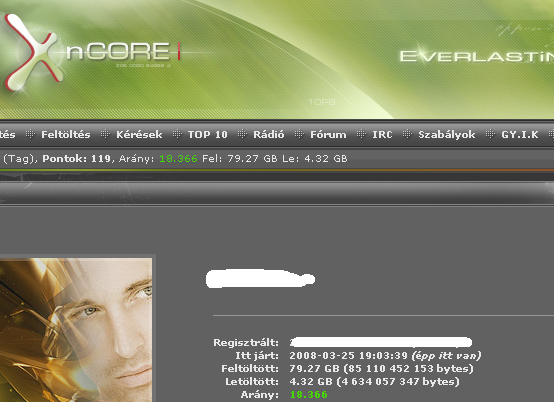Open the IRC menu link
554x402 pixels.
click(x=382, y=135)
